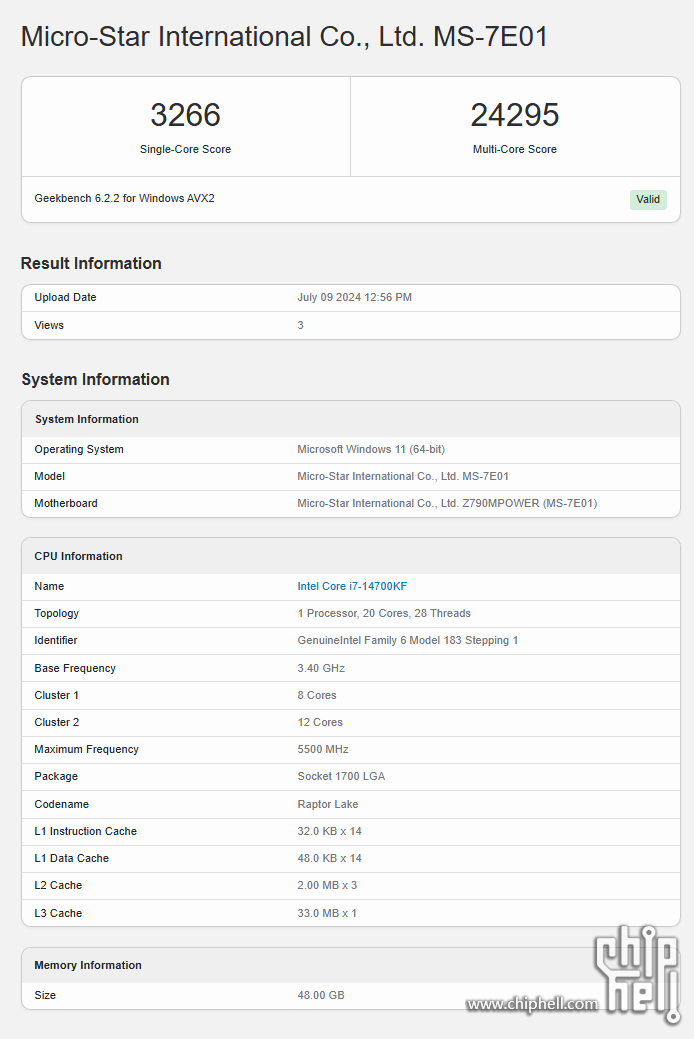Select the Cluster 1 value 8 Cores

(317, 696)
